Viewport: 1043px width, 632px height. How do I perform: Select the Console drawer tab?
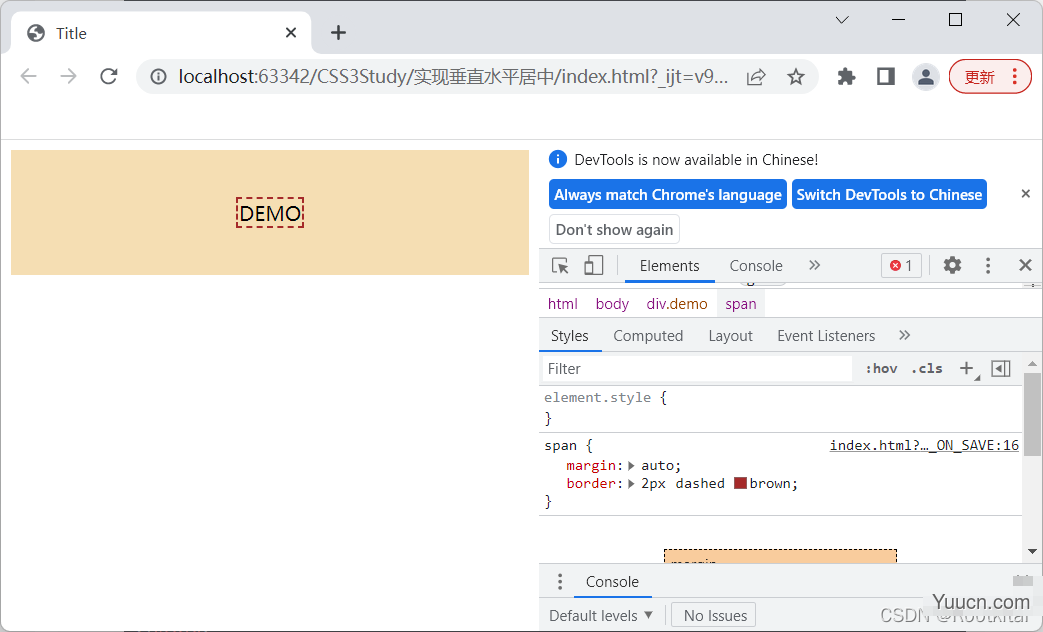pyautogui.click(x=612, y=581)
